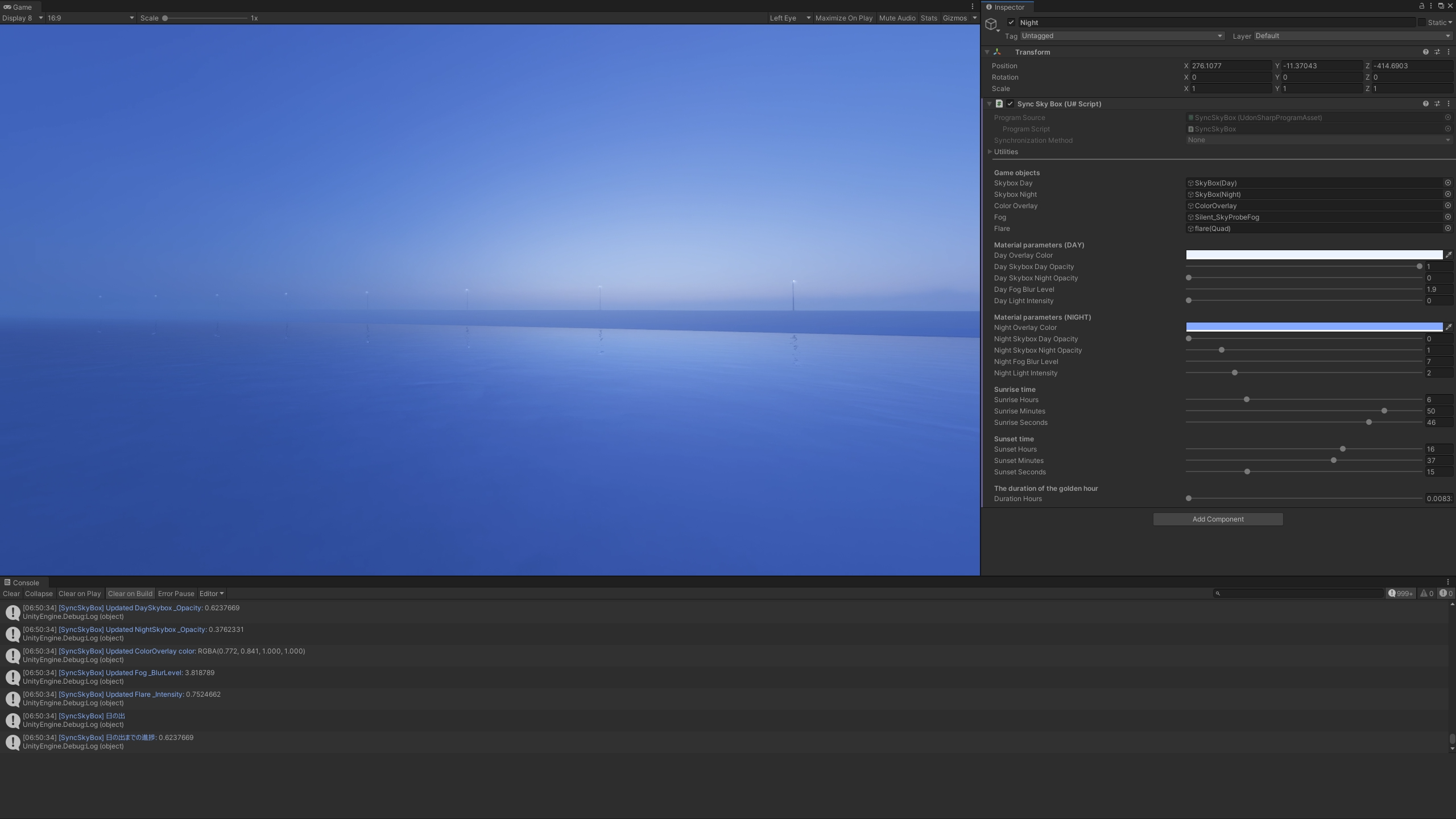Pick color with Night Overlay eyedropper
This screenshot has width=1456, height=819.
tap(1449, 327)
